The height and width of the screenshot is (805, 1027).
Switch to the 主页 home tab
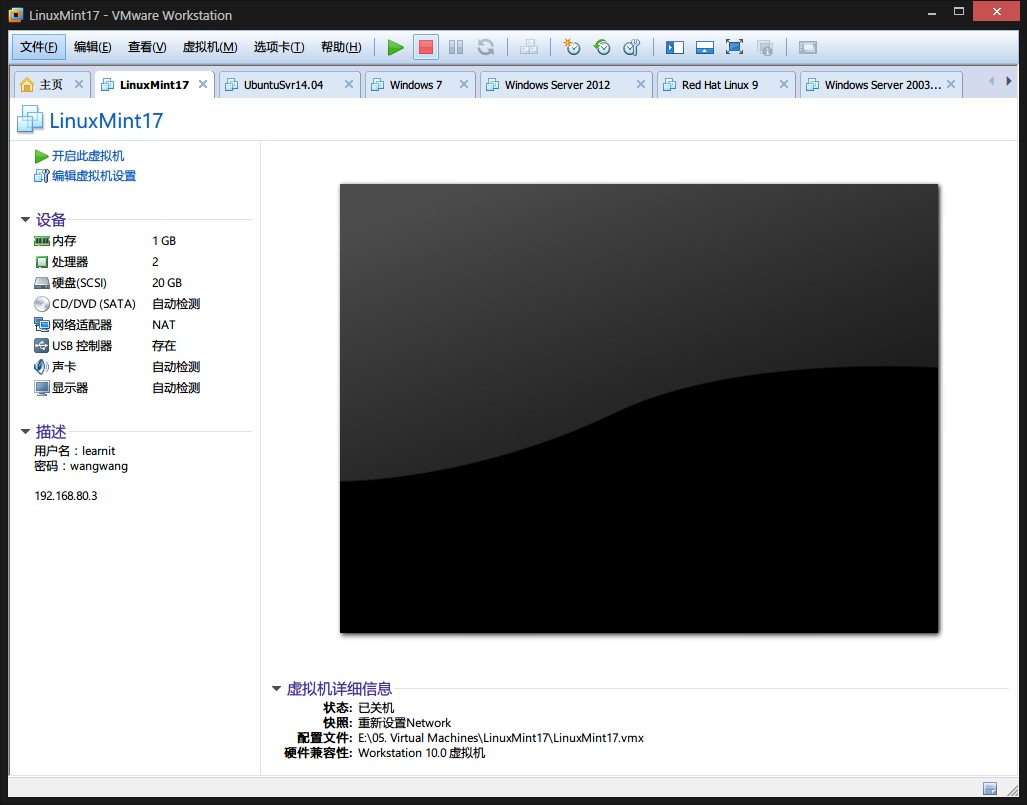click(50, 84)
